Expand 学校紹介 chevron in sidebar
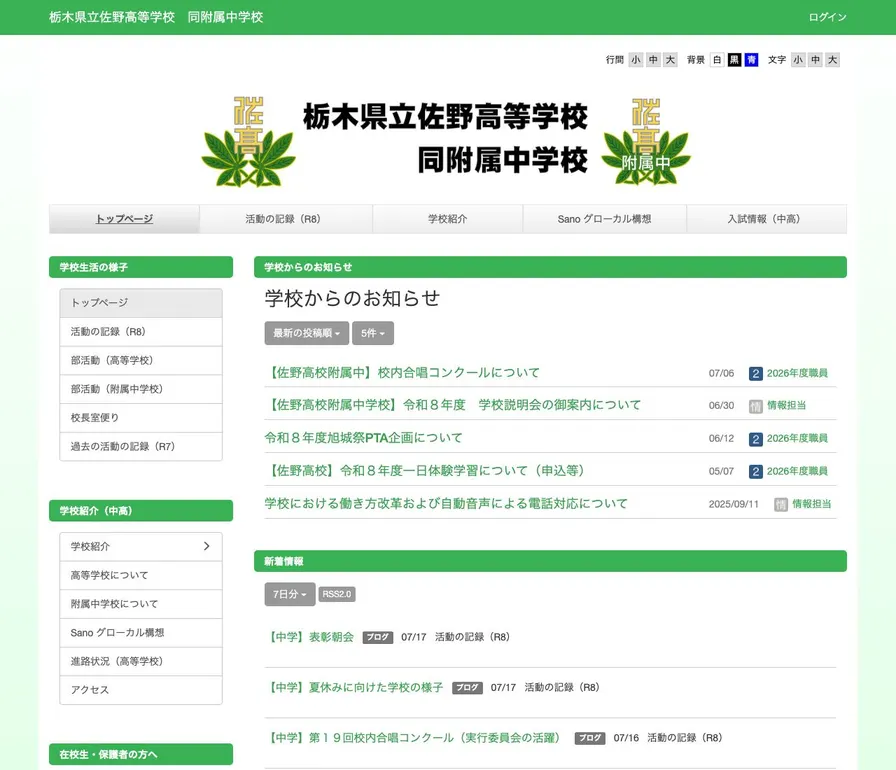Image resolution: width=896 pixels, height=770 pixels. point(206,546)
